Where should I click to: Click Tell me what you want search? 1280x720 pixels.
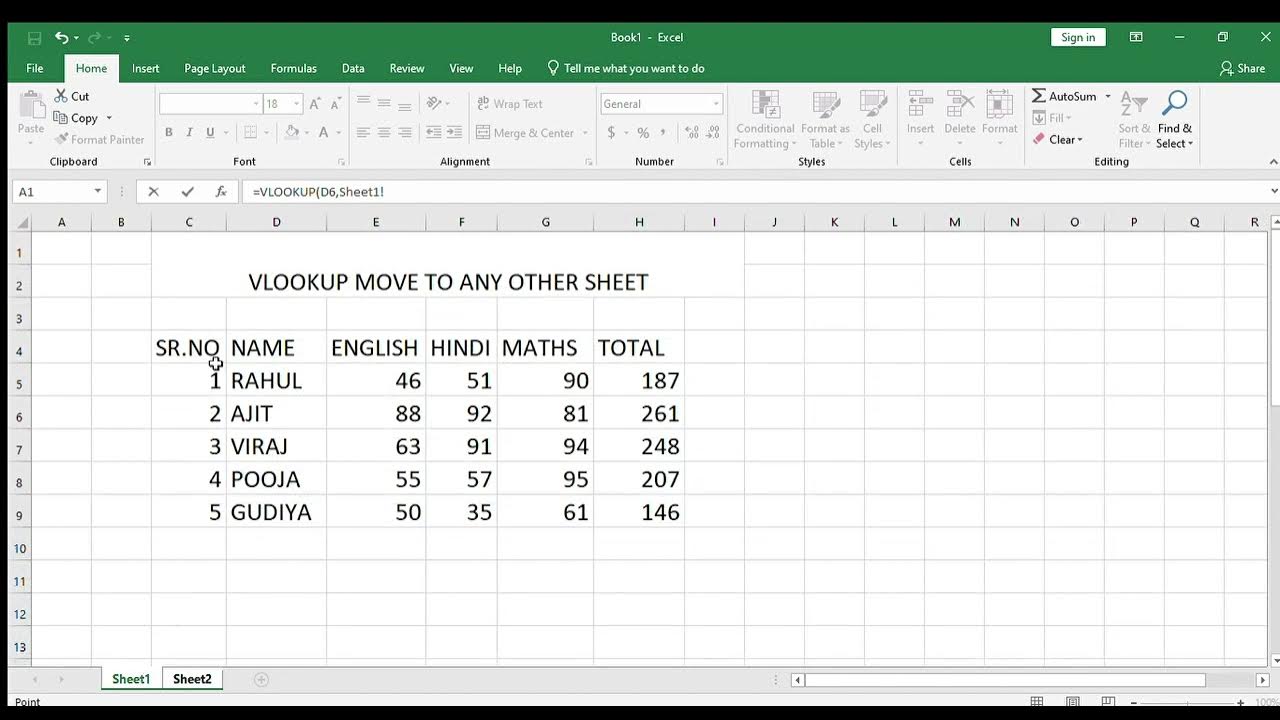626,69
